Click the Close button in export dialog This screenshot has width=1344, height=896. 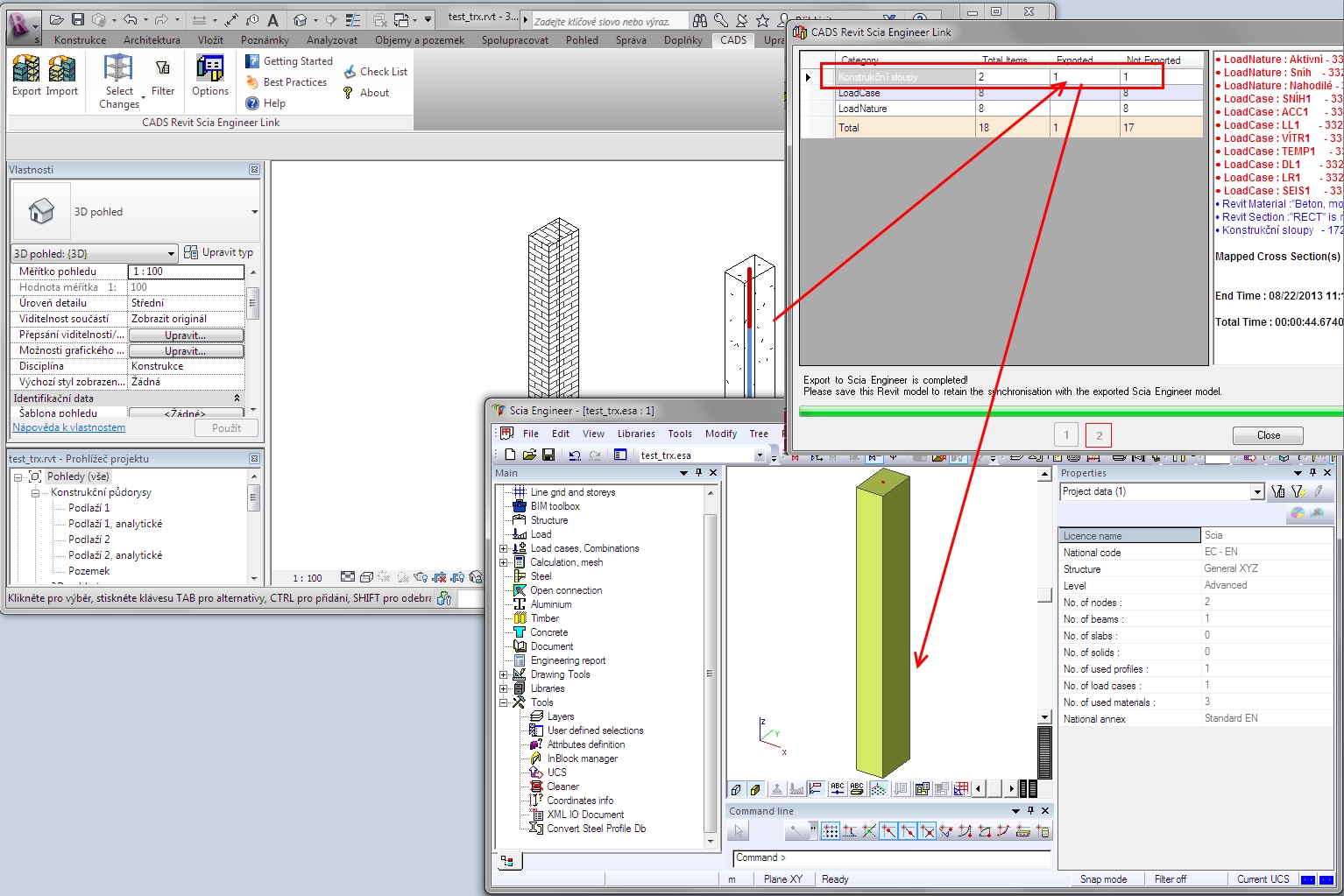1267,435
